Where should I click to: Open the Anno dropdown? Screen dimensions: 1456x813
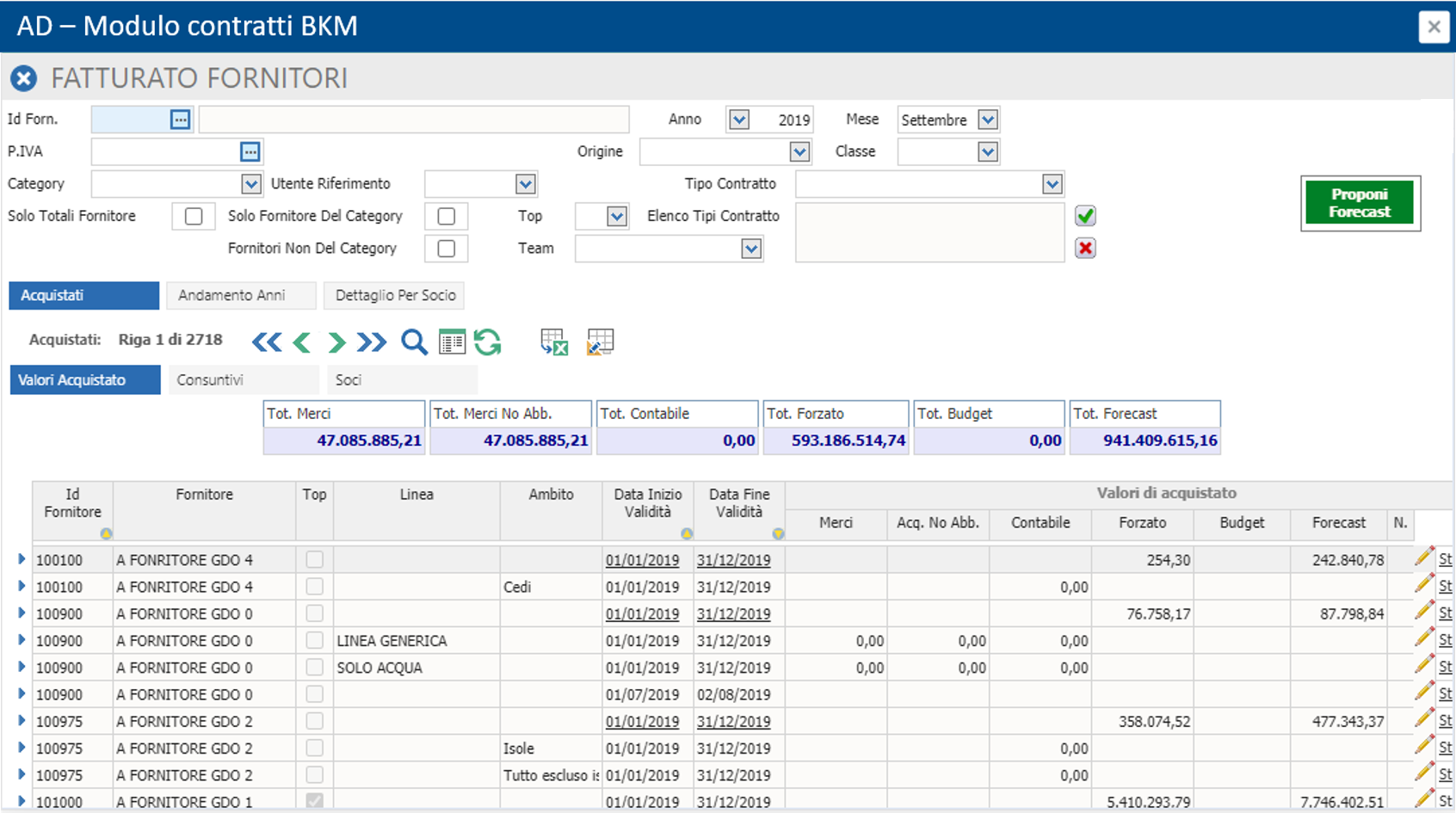[x=738, y=120]
